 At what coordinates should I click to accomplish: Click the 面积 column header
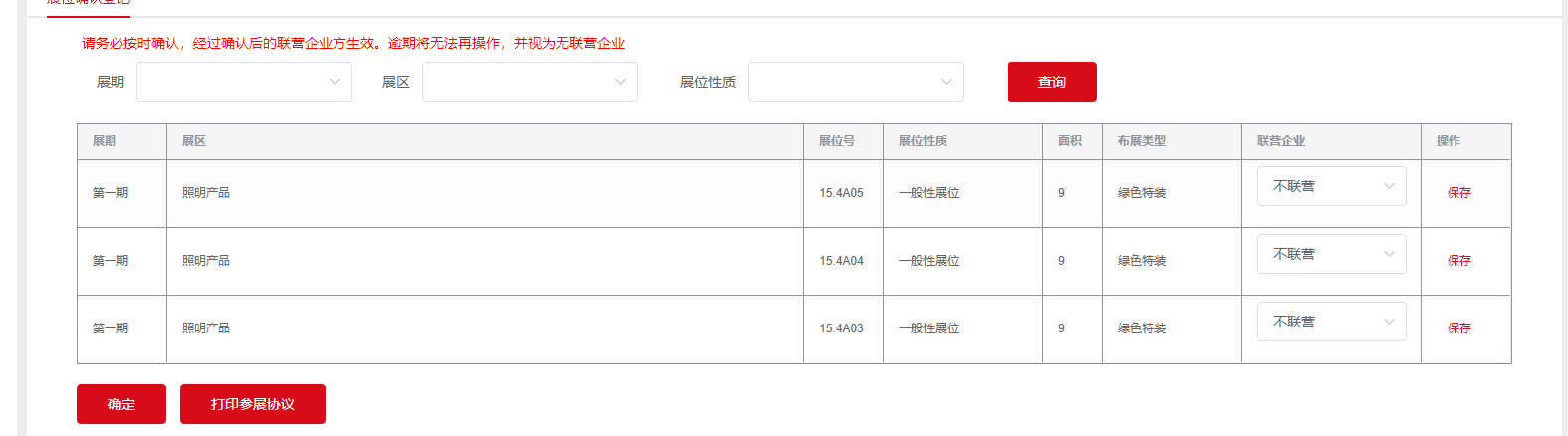tap(1070, 141)
